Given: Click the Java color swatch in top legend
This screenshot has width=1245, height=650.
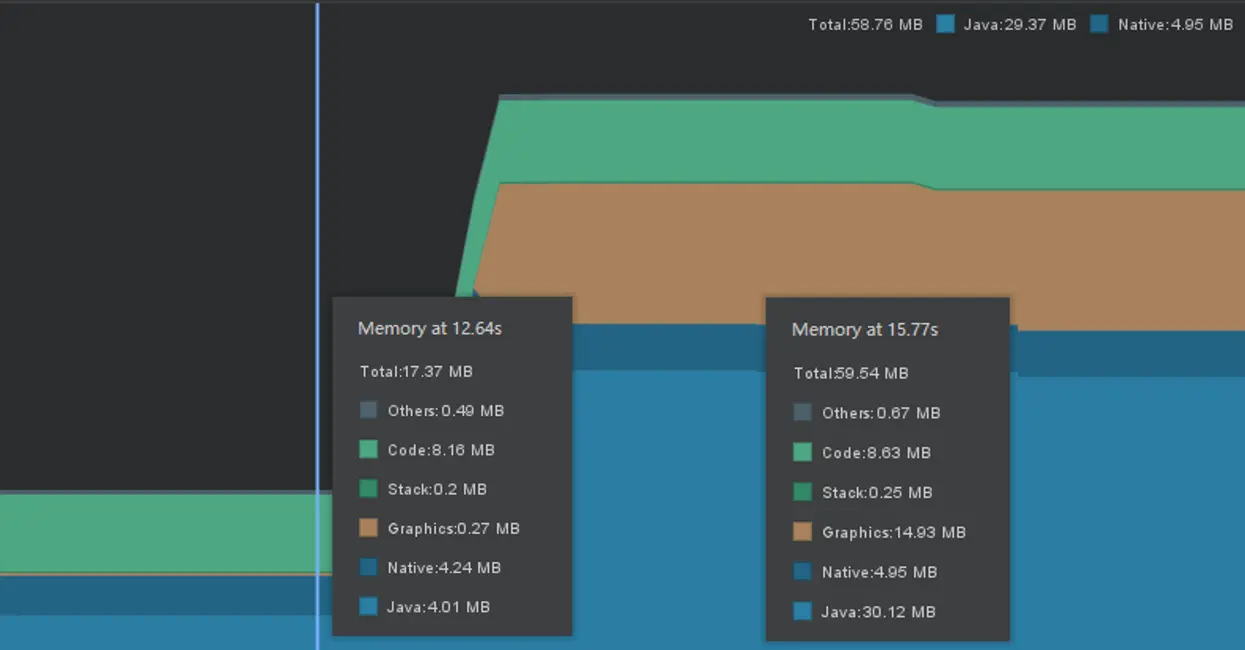Looking at the screenshot, I should click(x=946, y=24).
